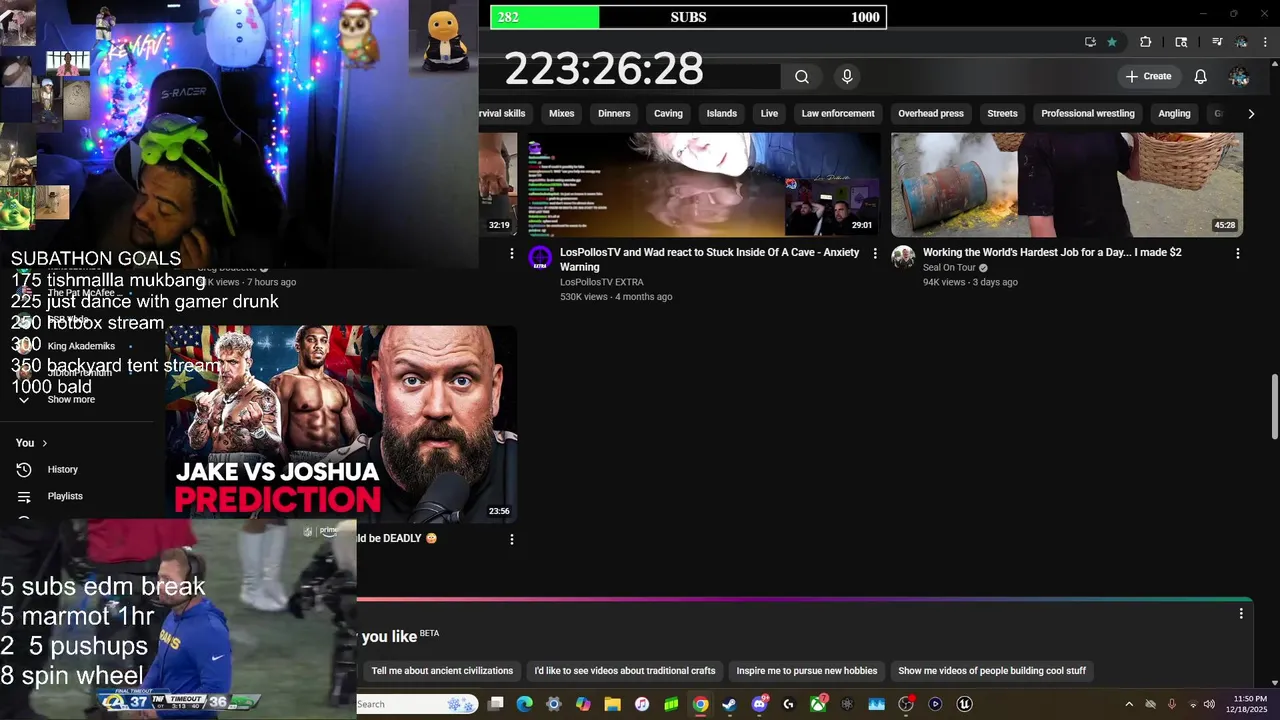
Task: Select the Caving filter chip
Action: 668,113
